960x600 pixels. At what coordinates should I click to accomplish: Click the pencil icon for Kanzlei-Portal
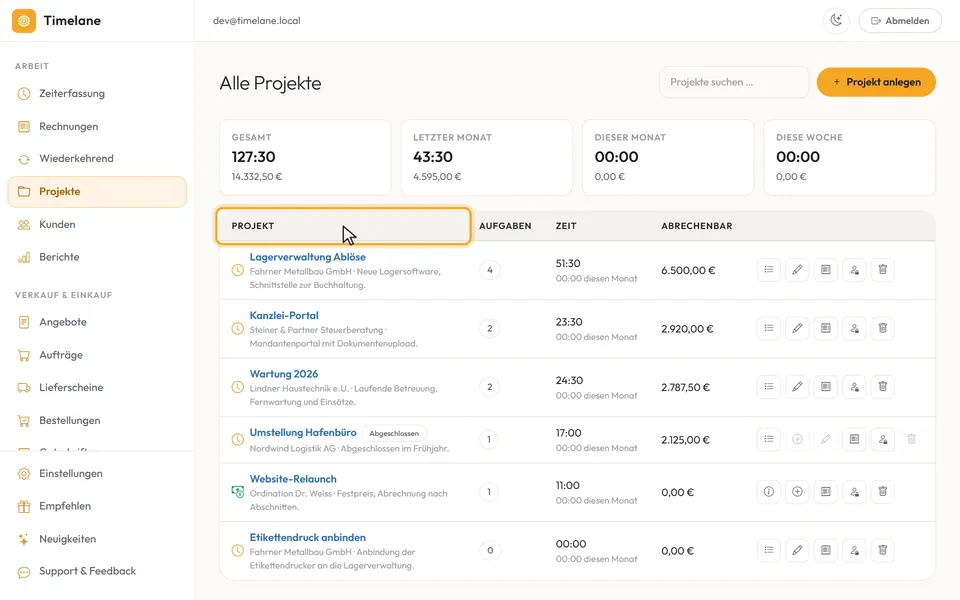[x=797, y=328]
